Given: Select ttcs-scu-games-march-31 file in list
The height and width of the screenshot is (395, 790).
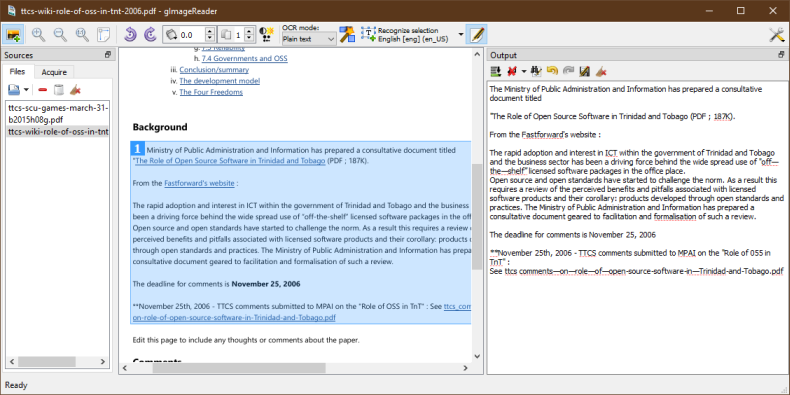Looking at the screenshot, I should [58, 114].
